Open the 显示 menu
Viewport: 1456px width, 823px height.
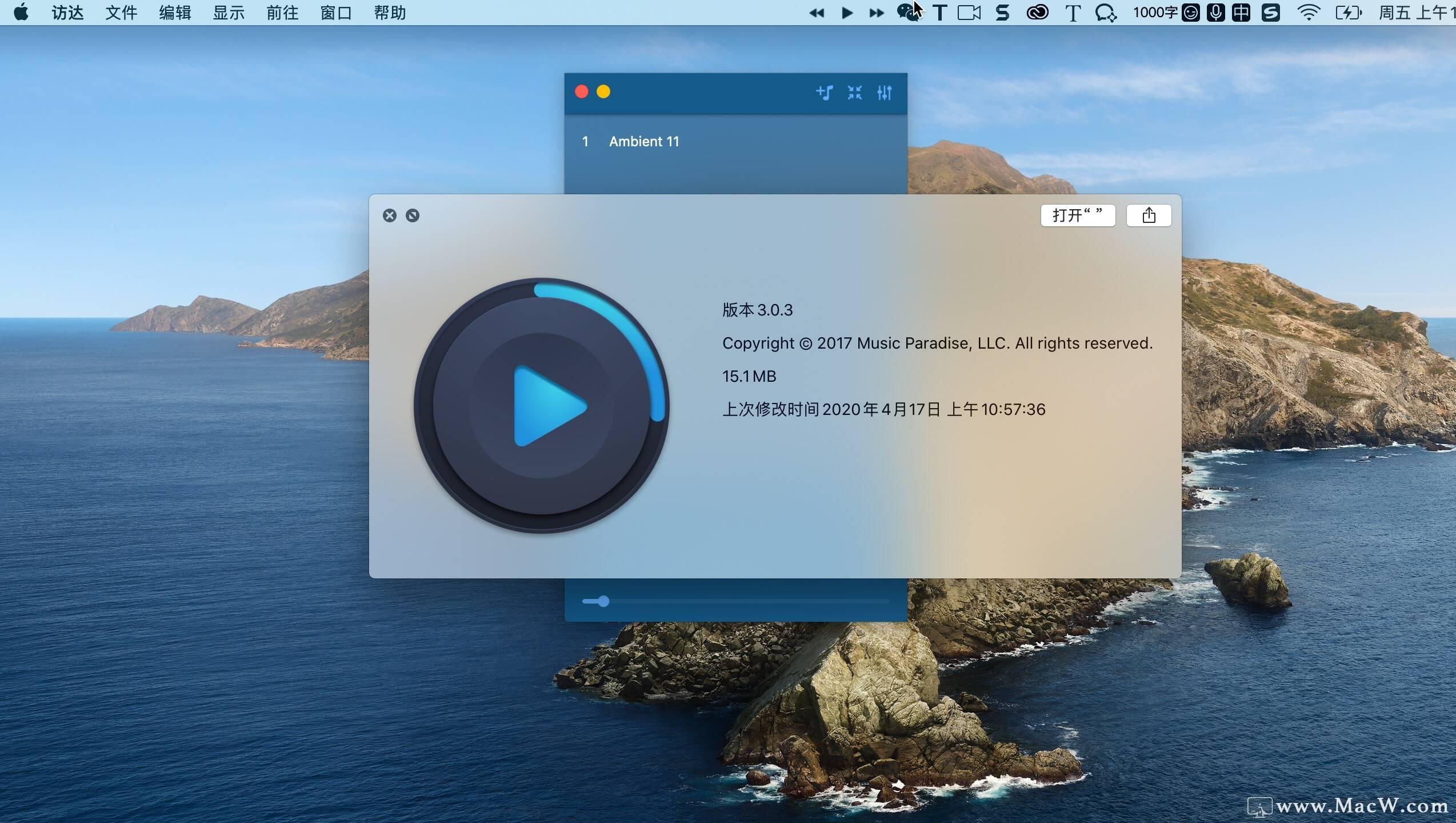click(229, 13)
